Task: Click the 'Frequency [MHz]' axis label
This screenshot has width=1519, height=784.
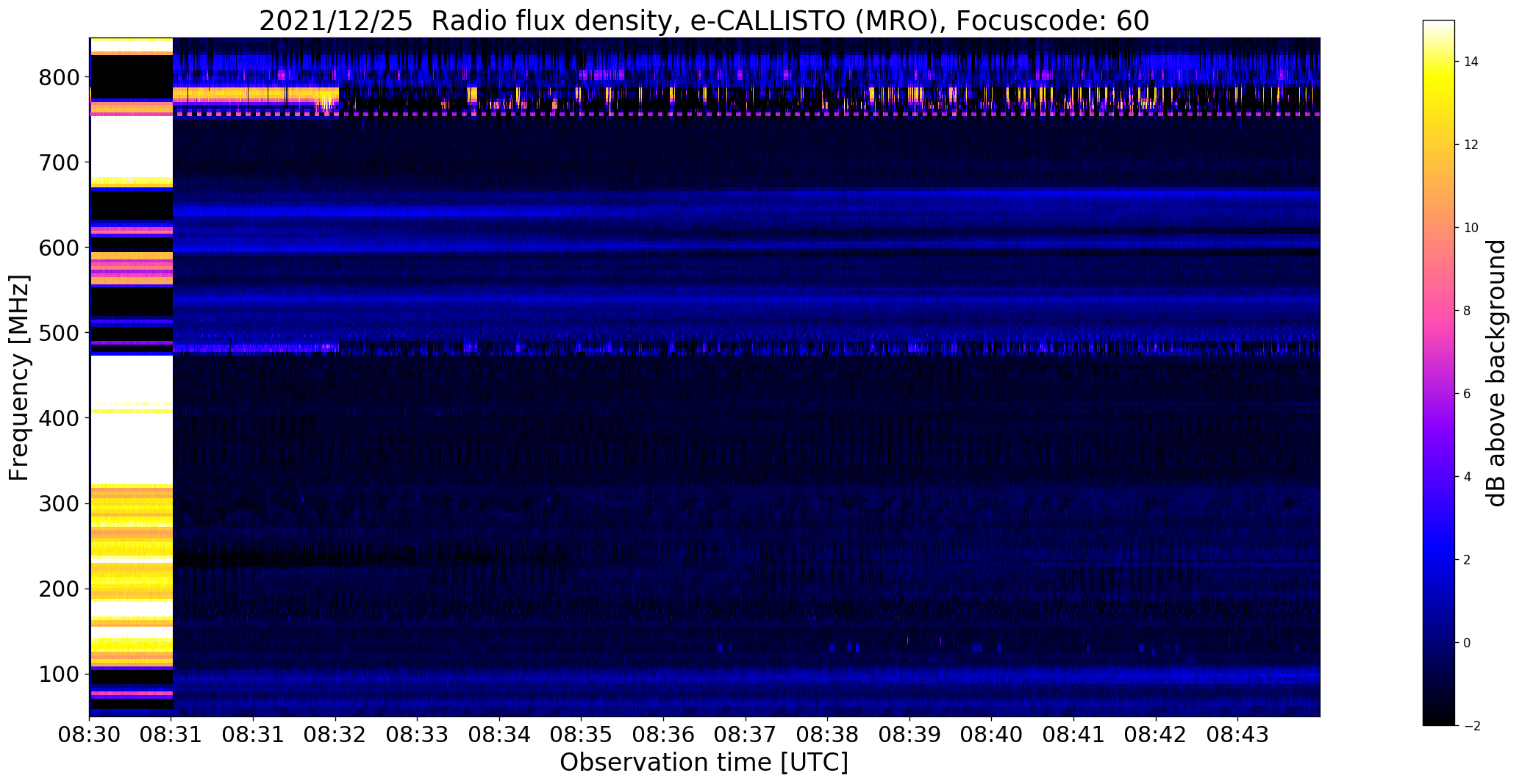Action: coord(20,378)
